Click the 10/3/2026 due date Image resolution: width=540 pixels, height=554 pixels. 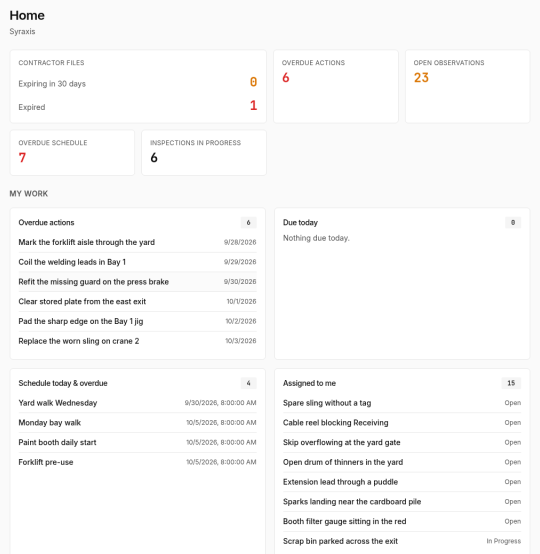pyautogui.click(x=241, y=341)
